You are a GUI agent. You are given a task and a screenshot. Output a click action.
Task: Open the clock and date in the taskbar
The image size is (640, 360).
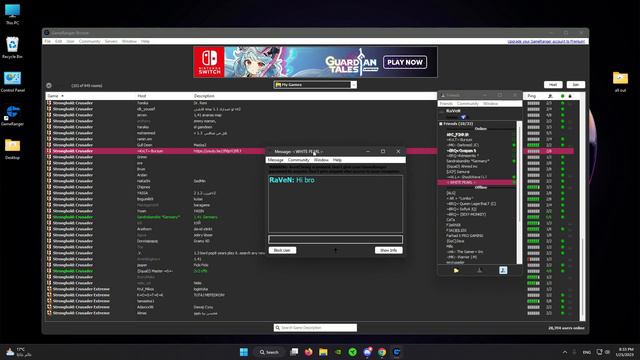tap(625, 352)
